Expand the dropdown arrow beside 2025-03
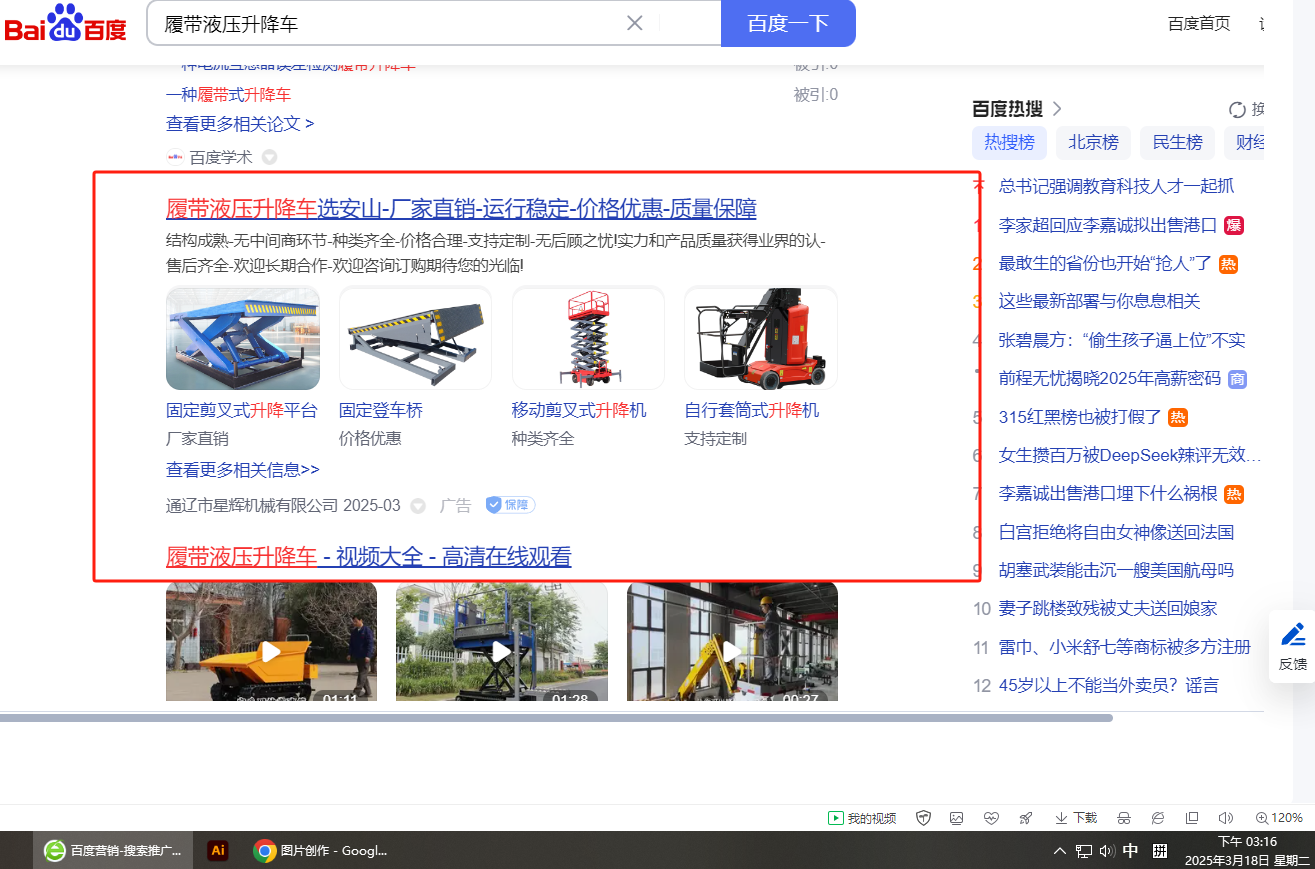The width and height of the screenshot is (1315, 869). [x=418, y=506]
